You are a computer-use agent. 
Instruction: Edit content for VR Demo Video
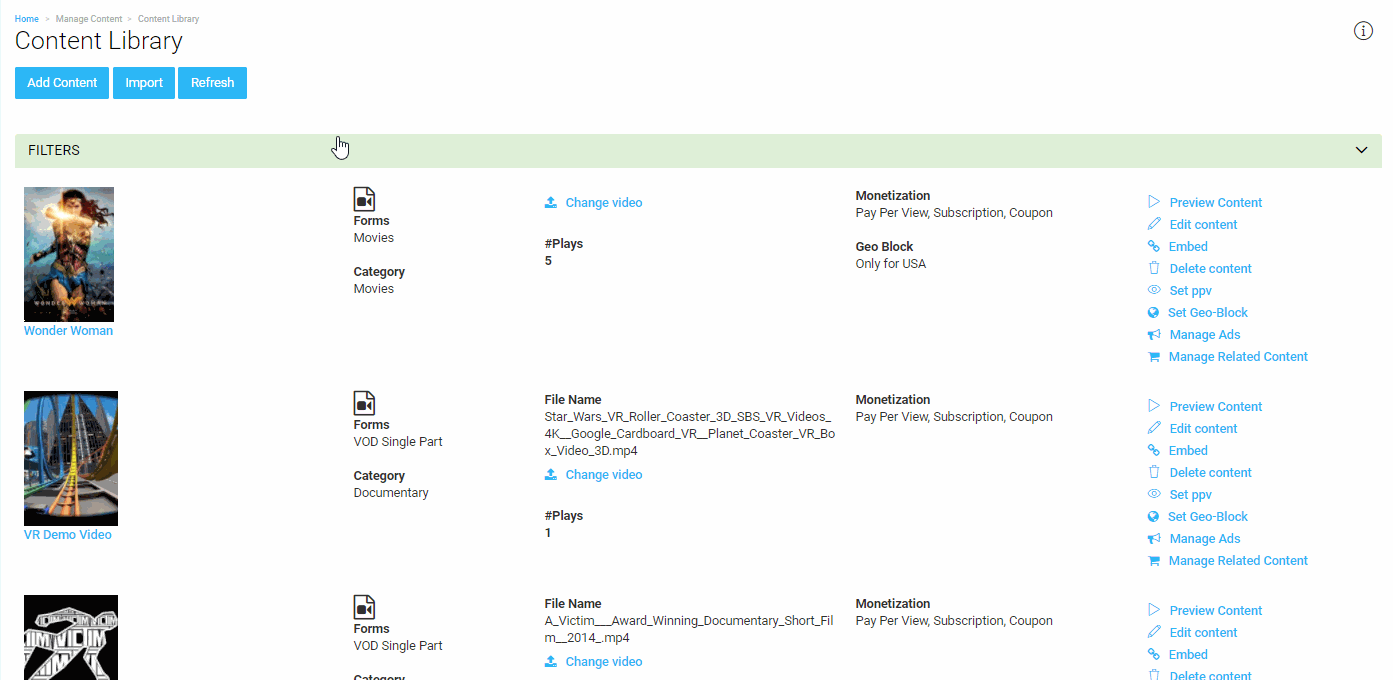pyautogui.click(x=1203, y=429)
